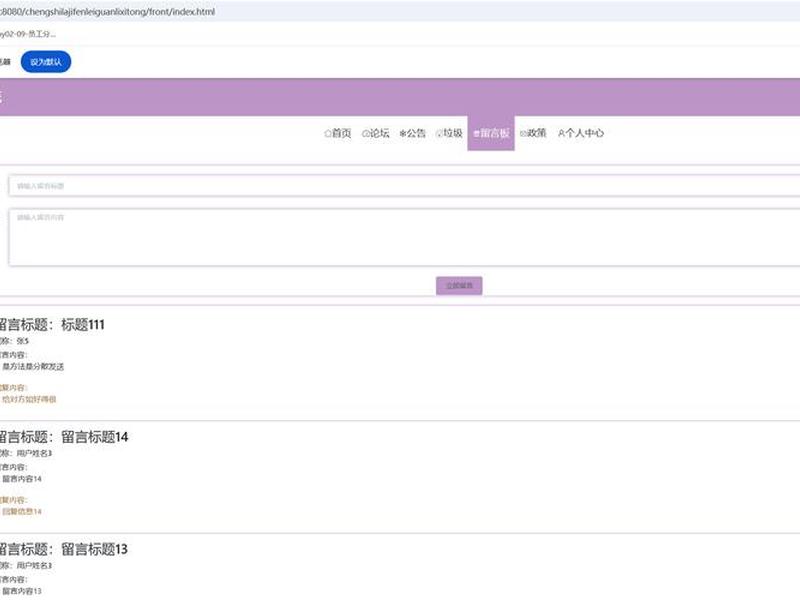Open the 政策 policy menu item

coord(533,133)
